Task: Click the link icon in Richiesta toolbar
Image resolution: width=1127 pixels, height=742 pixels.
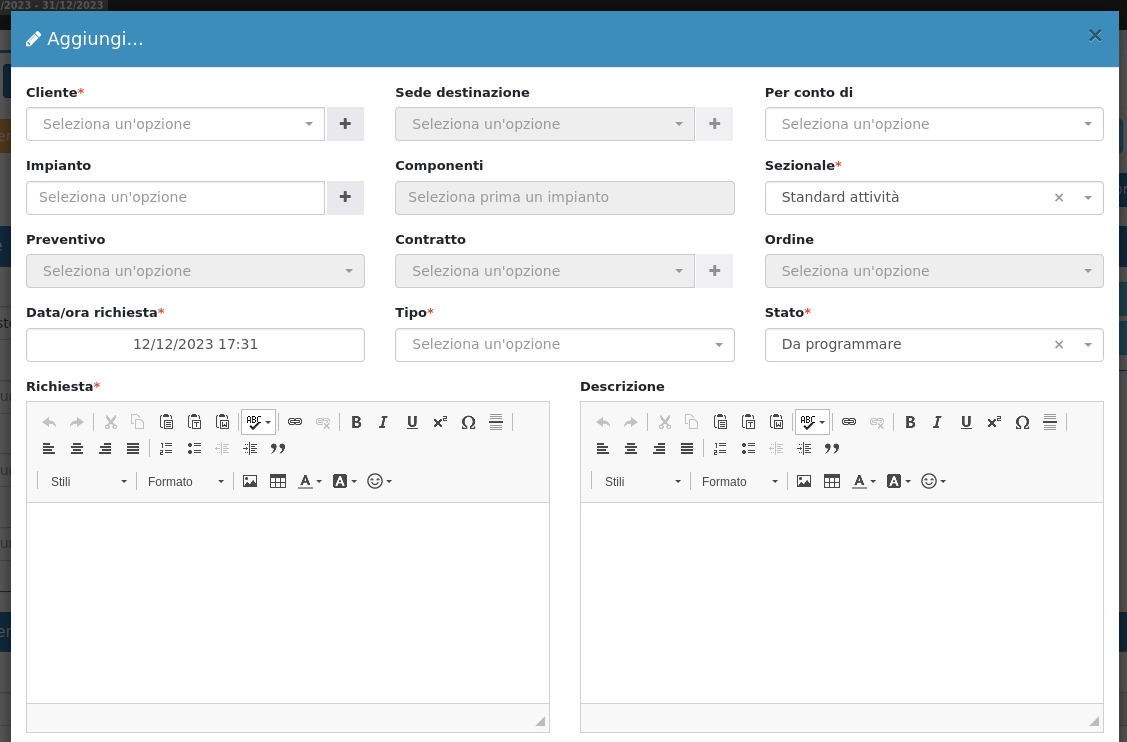Action: pos(295,422)
